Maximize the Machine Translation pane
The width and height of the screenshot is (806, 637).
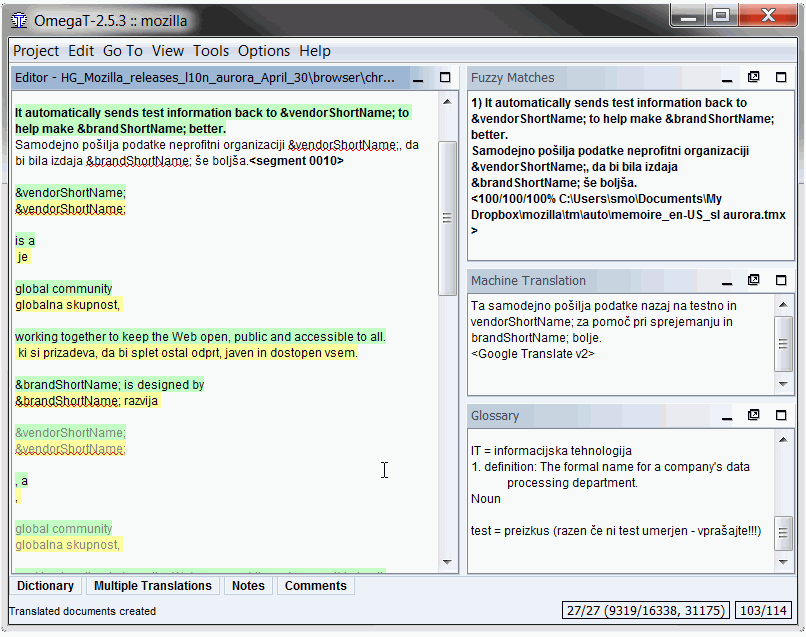781,281
